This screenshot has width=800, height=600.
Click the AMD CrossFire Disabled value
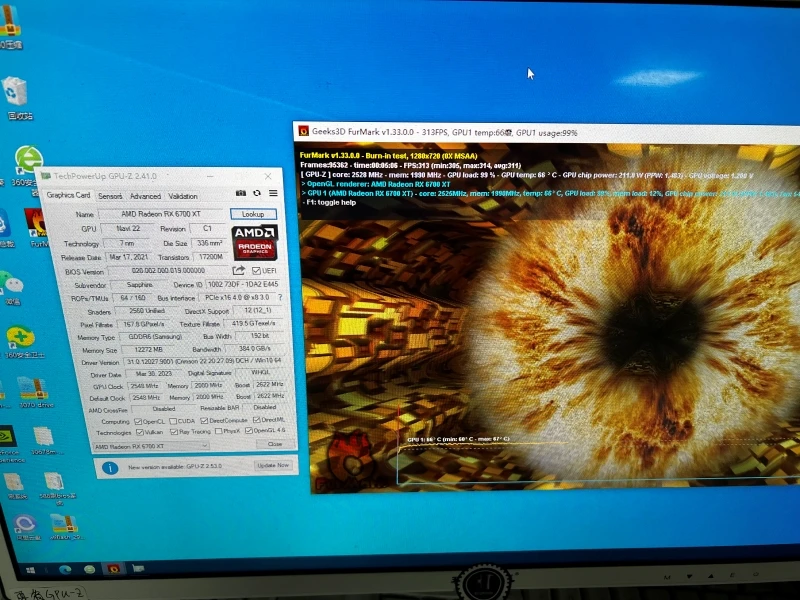pos(164,409)
